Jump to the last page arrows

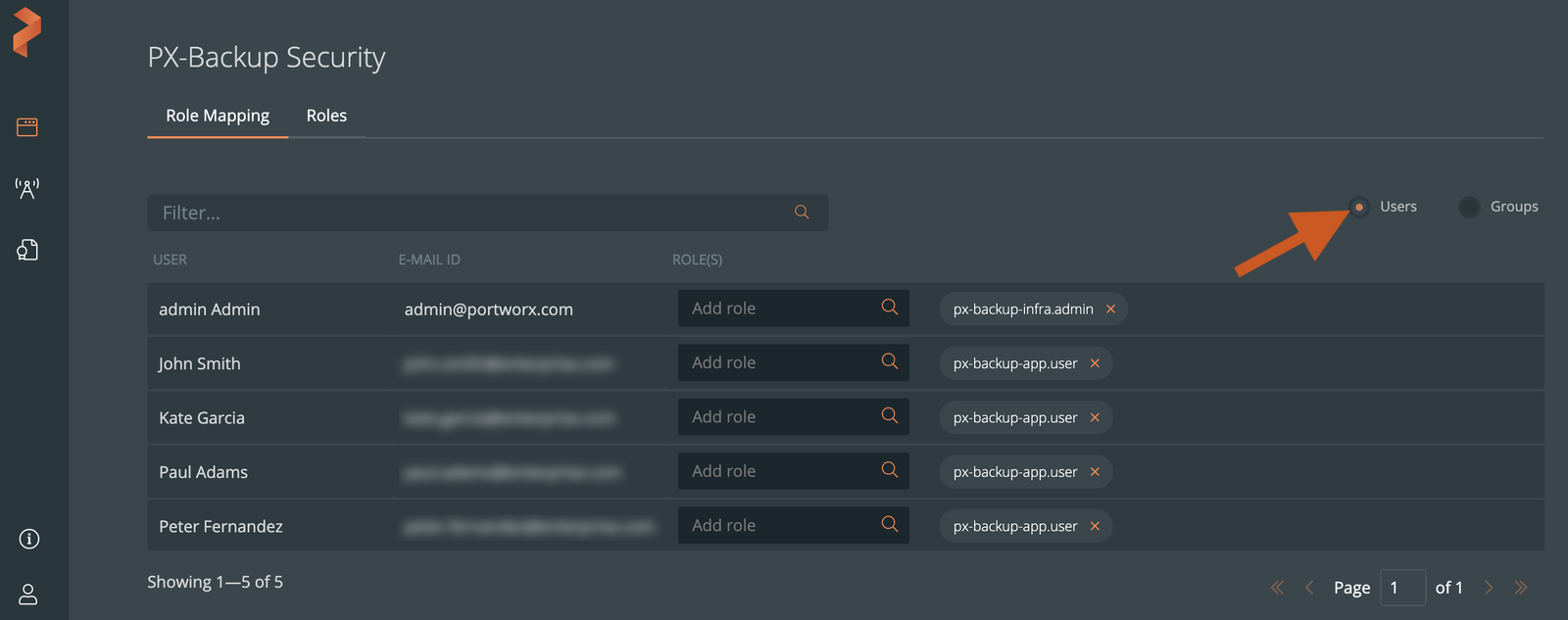[x=1521, y=588]
